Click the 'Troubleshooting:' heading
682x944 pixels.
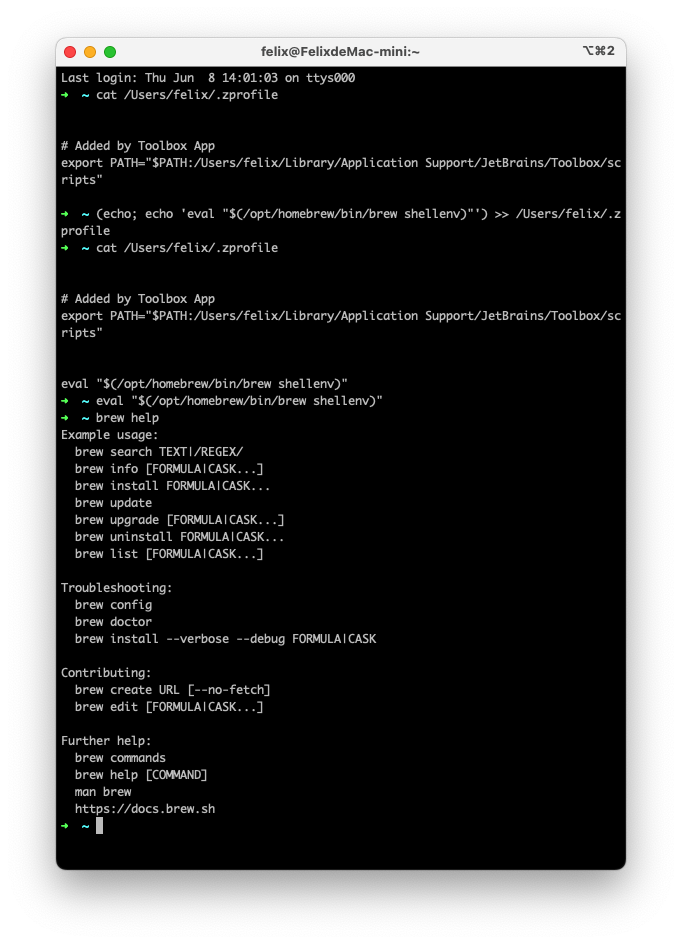pos(117,588)
